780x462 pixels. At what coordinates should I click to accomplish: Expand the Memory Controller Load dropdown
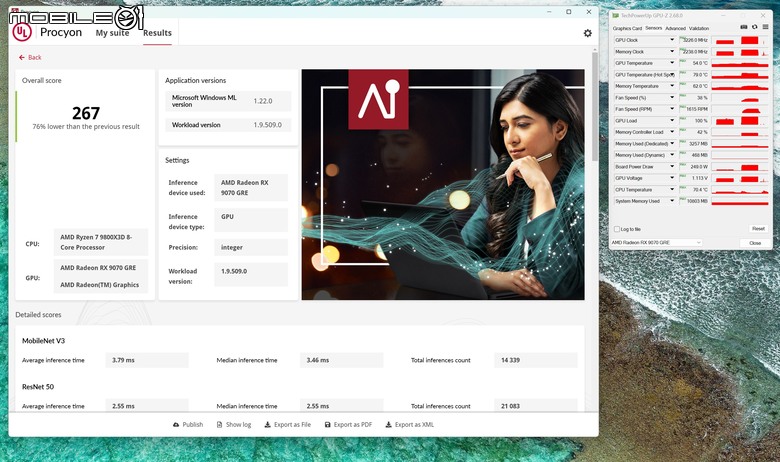click(672, 132)
